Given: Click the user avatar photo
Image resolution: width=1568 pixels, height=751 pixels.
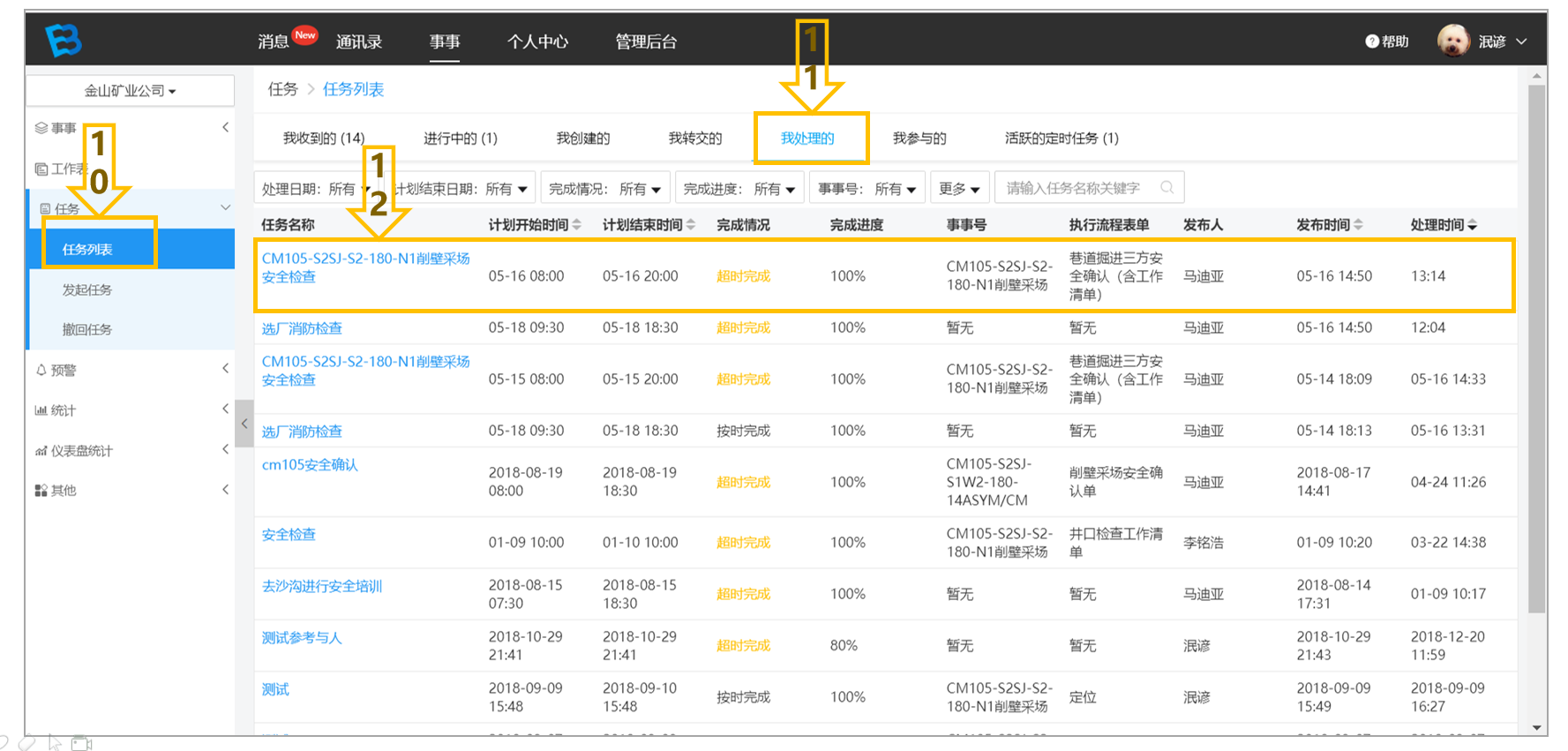Looking at the screenshot, I should pos(1452,41).
